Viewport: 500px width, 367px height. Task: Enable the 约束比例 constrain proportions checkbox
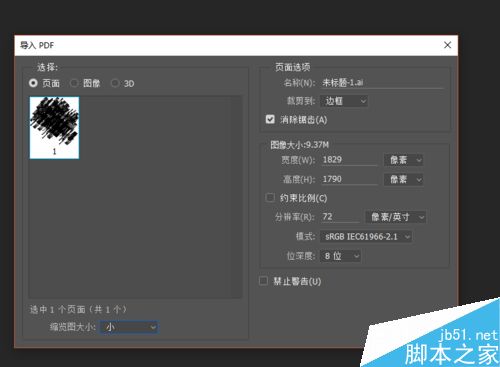[270, 198]
